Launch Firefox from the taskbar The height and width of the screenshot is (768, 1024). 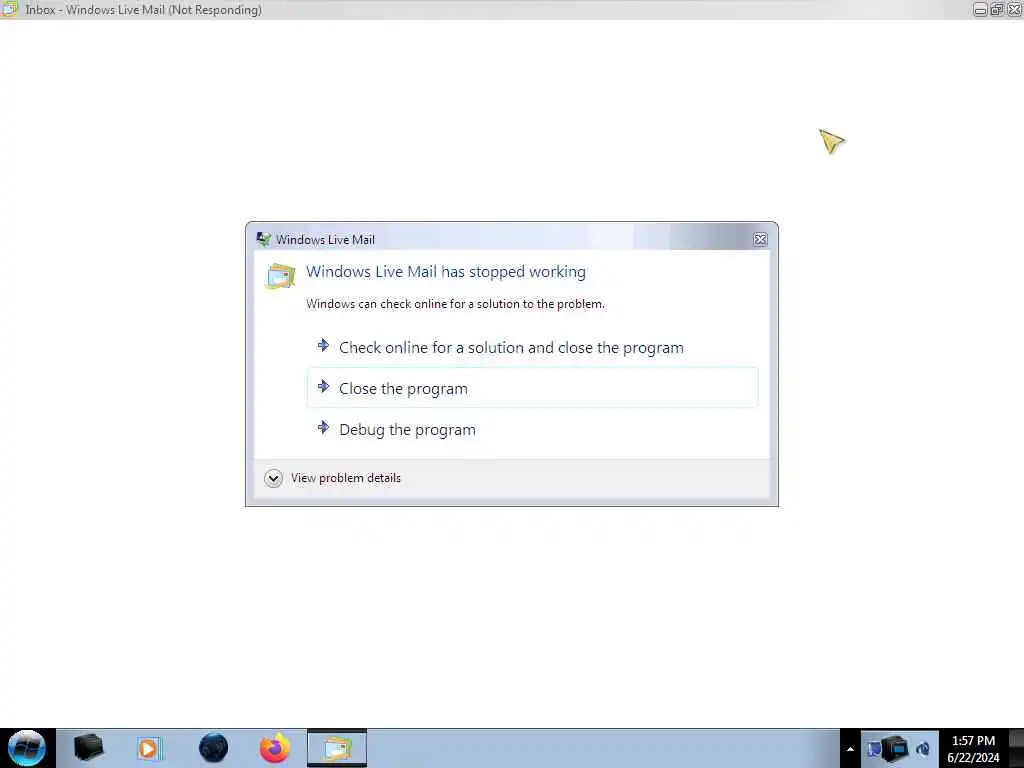[275, 748]
